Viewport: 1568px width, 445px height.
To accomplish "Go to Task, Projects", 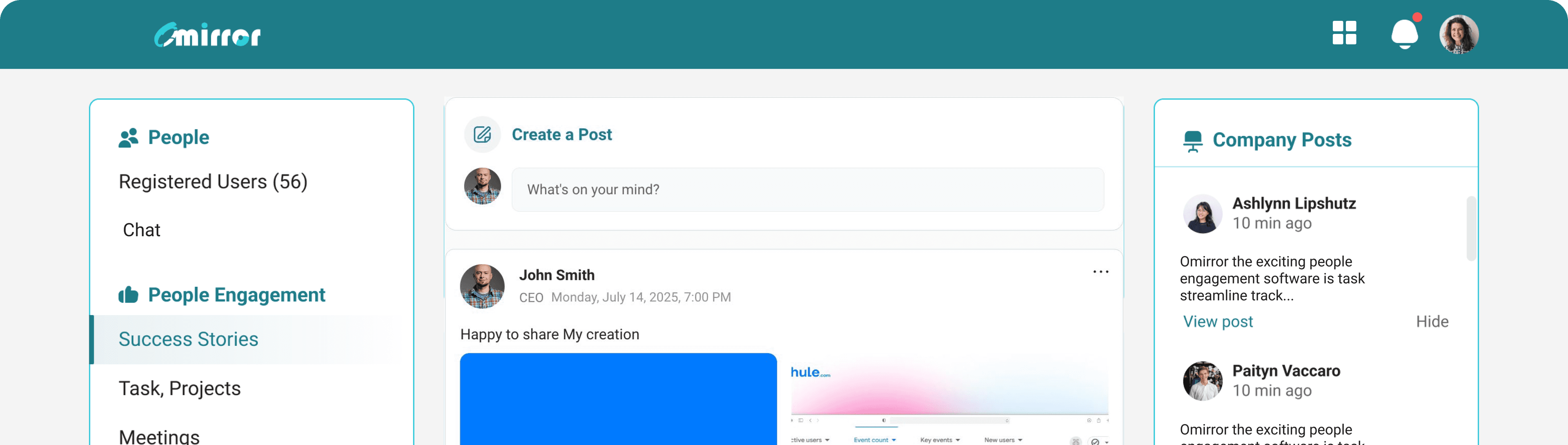I will pos(180,388).
